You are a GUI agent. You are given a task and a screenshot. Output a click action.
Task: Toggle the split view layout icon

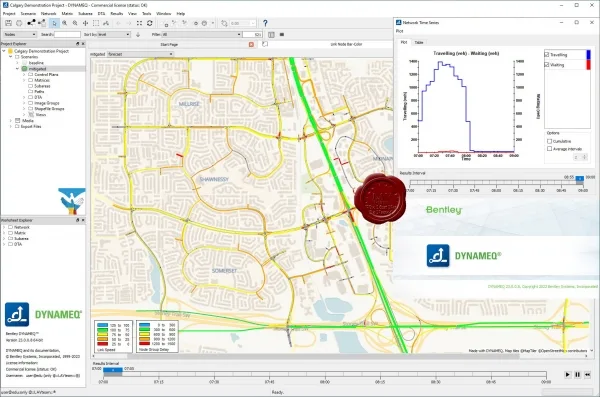coord(271,34)
